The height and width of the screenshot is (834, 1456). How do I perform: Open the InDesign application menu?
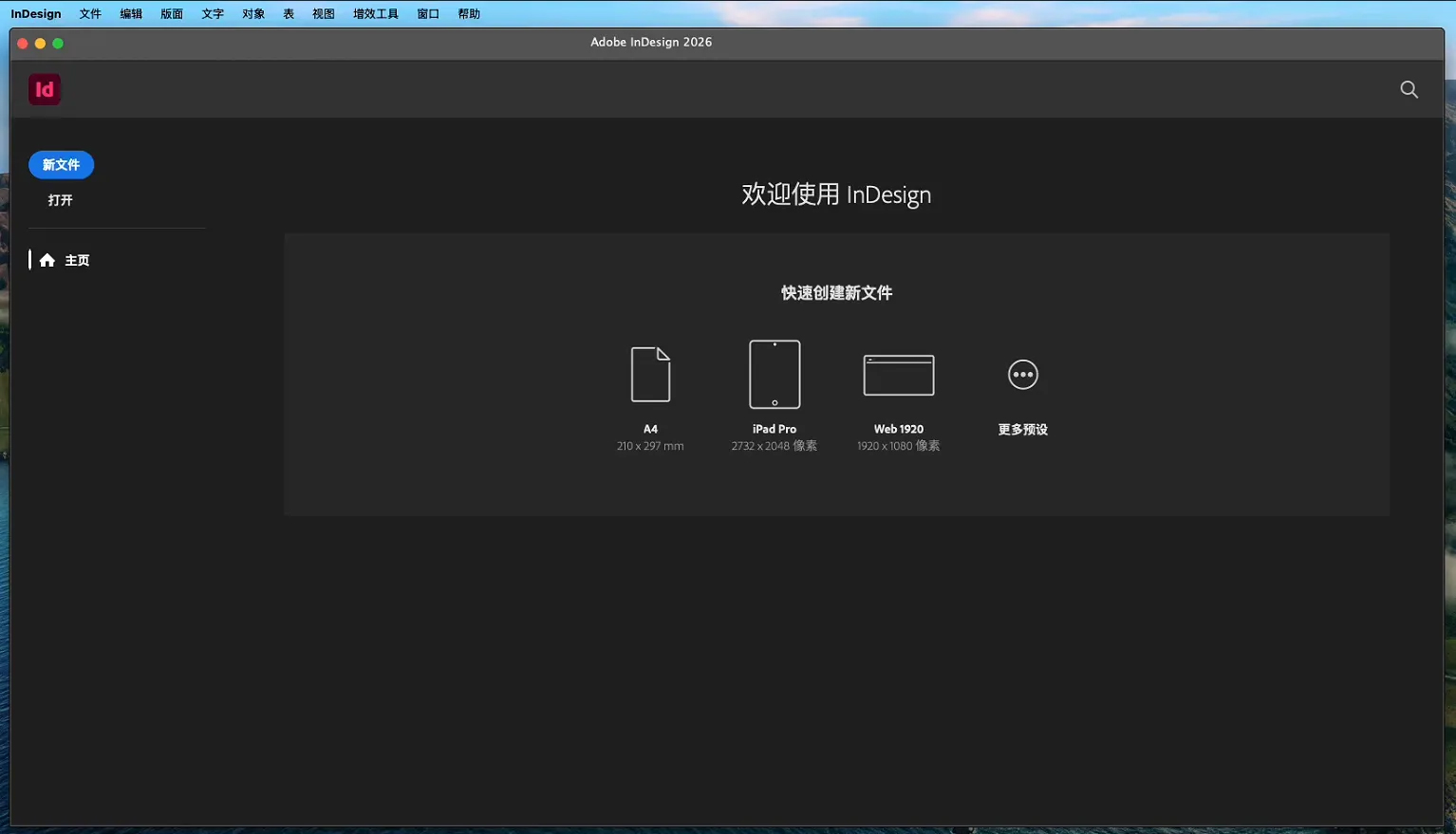tap(35, 13)
